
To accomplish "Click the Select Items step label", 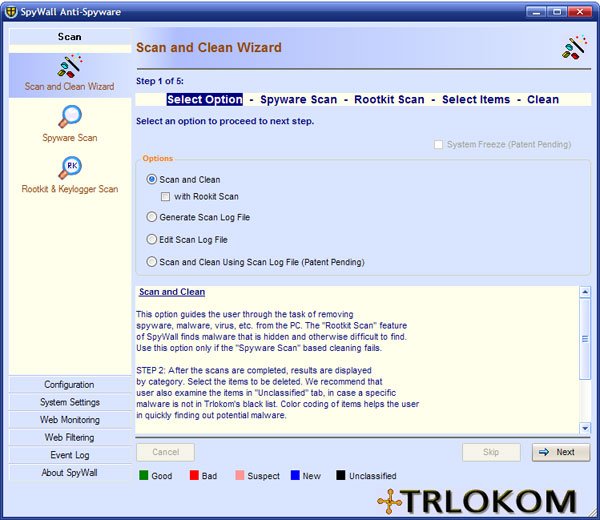I will click(x=476, y=99).
